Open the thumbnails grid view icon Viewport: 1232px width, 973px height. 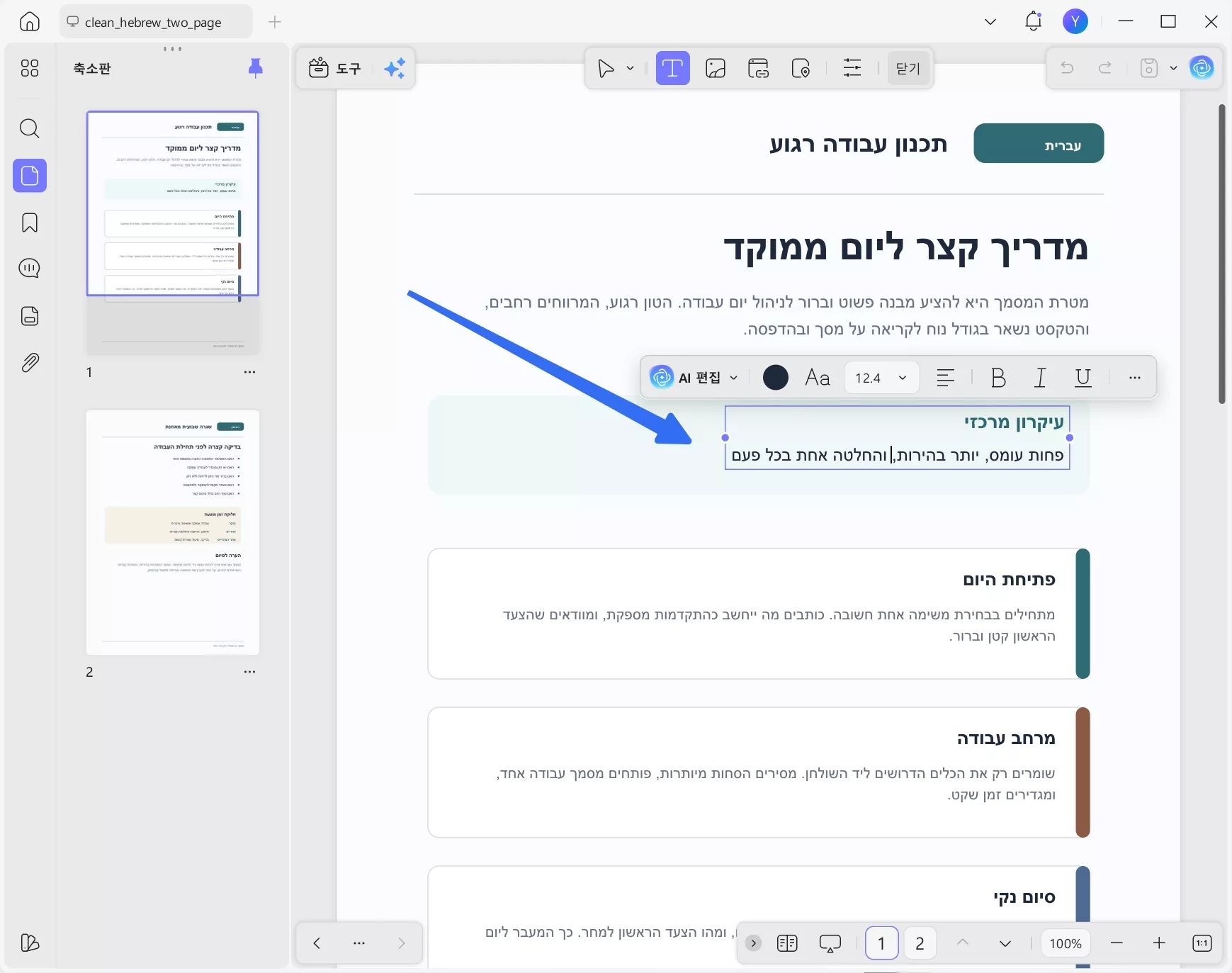[30, 68]
